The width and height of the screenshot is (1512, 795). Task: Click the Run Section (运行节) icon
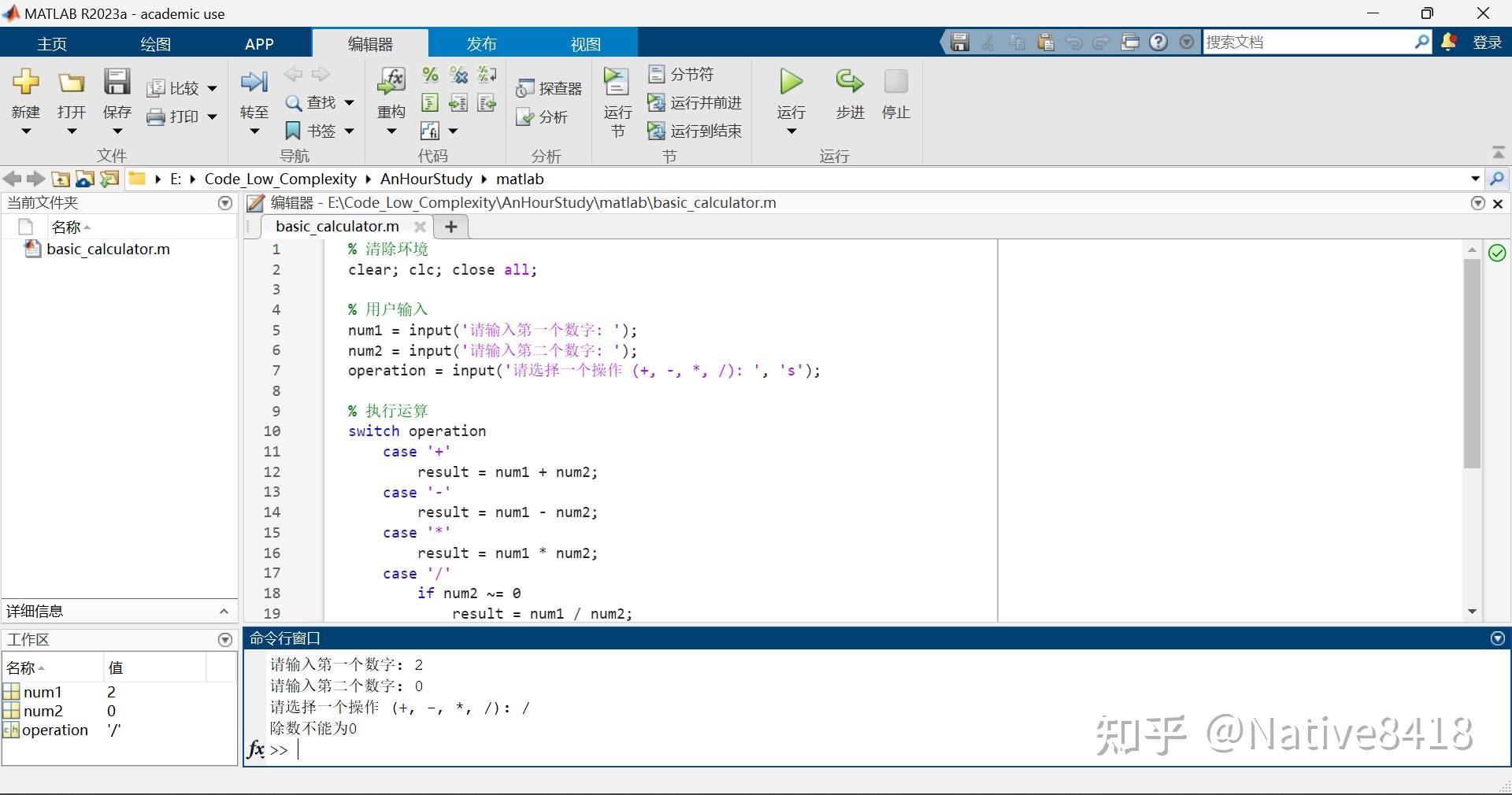point(617,82)
